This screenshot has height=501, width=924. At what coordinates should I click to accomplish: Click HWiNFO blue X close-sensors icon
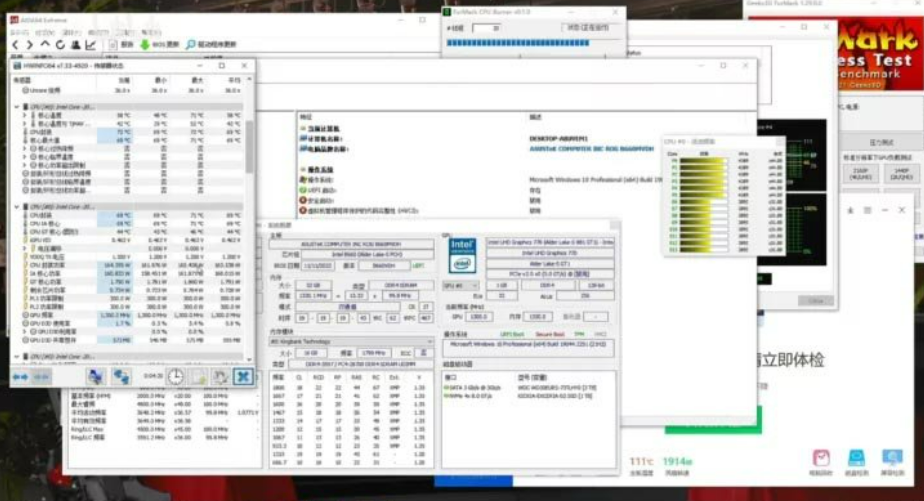pyautogui.click(x=243, y=377)
